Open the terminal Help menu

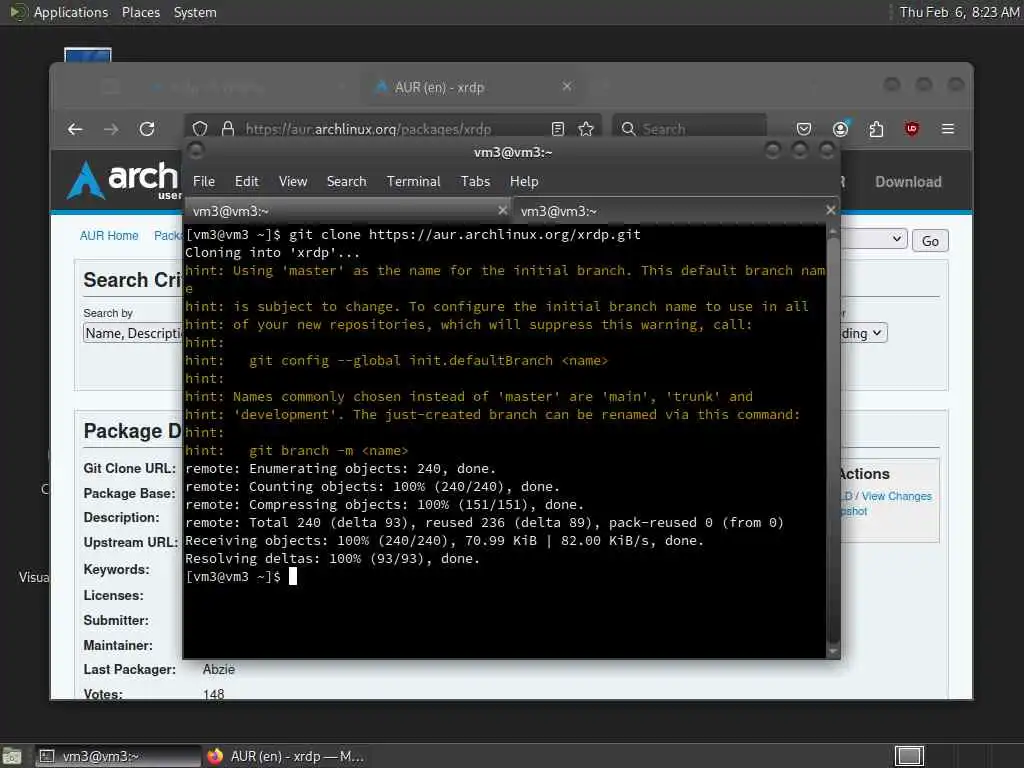click(524, 182)
